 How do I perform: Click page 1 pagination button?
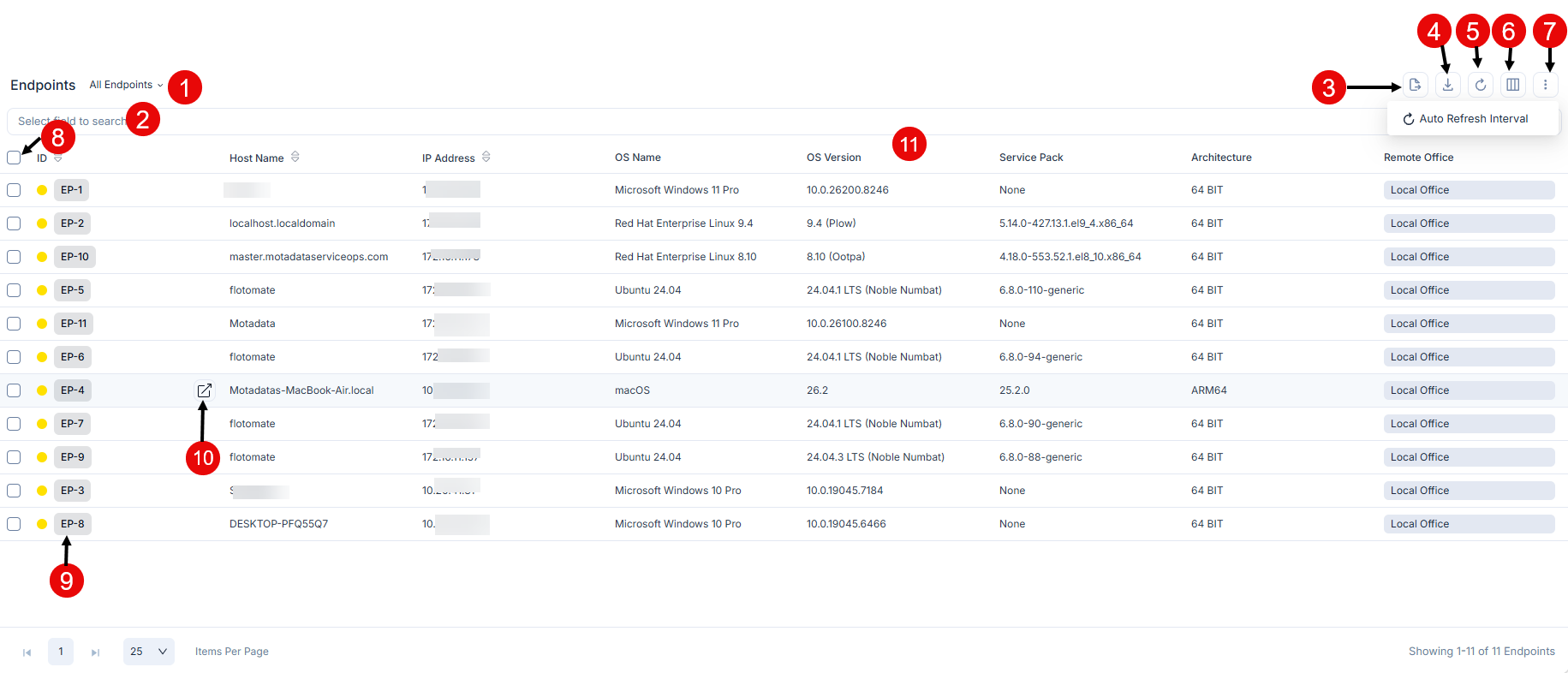[61, 652]
